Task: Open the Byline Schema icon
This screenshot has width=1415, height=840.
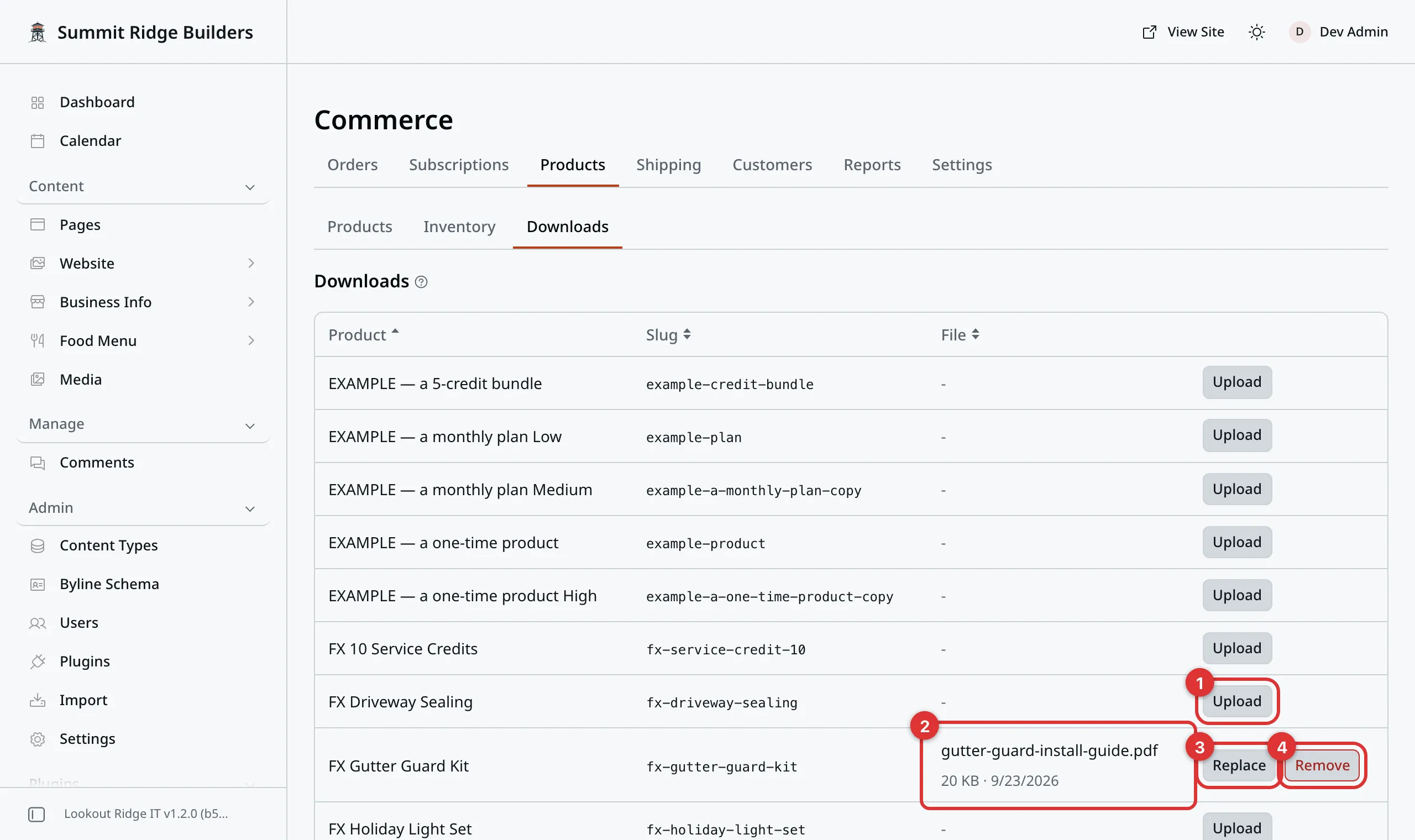Action: [38, 584]
